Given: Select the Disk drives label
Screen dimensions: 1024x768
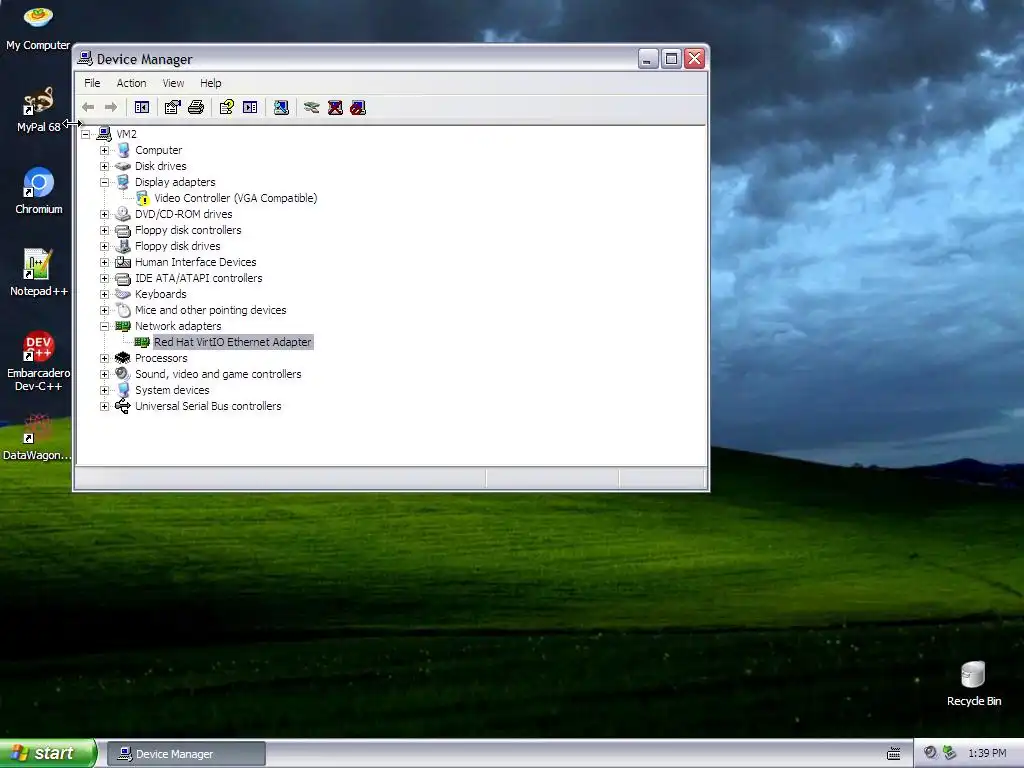Looking at the screenshot, I should [x=161, y=167].
